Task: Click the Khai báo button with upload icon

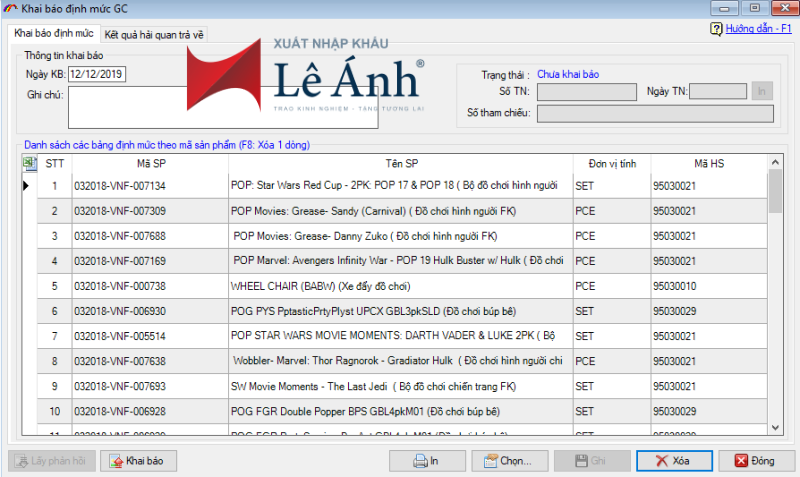Action: pos(138,461)
